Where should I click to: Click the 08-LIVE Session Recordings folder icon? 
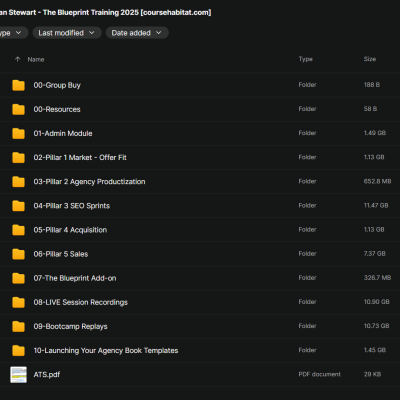(x=18, y=302)
